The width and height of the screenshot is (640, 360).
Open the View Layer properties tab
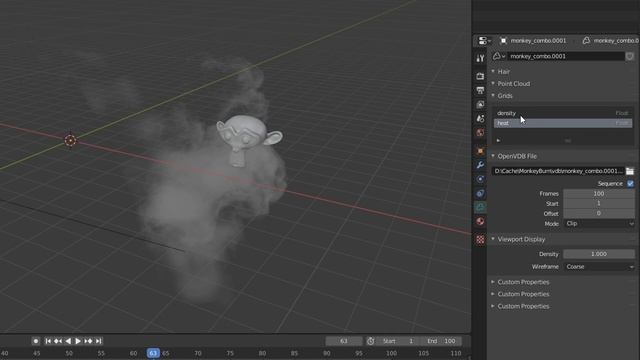(x=480, y=104)
